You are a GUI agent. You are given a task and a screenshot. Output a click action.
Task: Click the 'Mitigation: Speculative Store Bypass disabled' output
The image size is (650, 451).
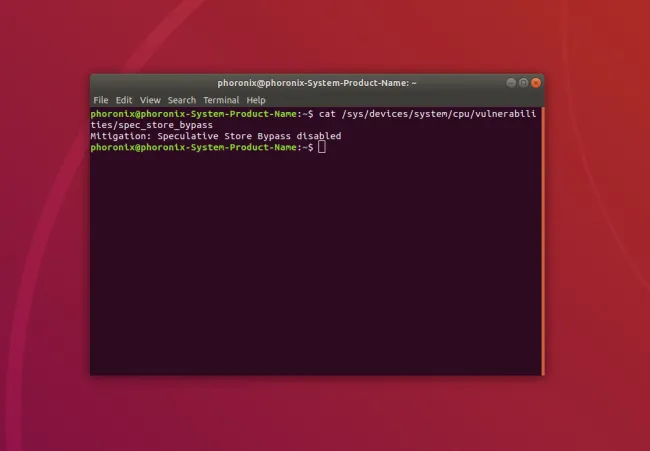[215, 136]
